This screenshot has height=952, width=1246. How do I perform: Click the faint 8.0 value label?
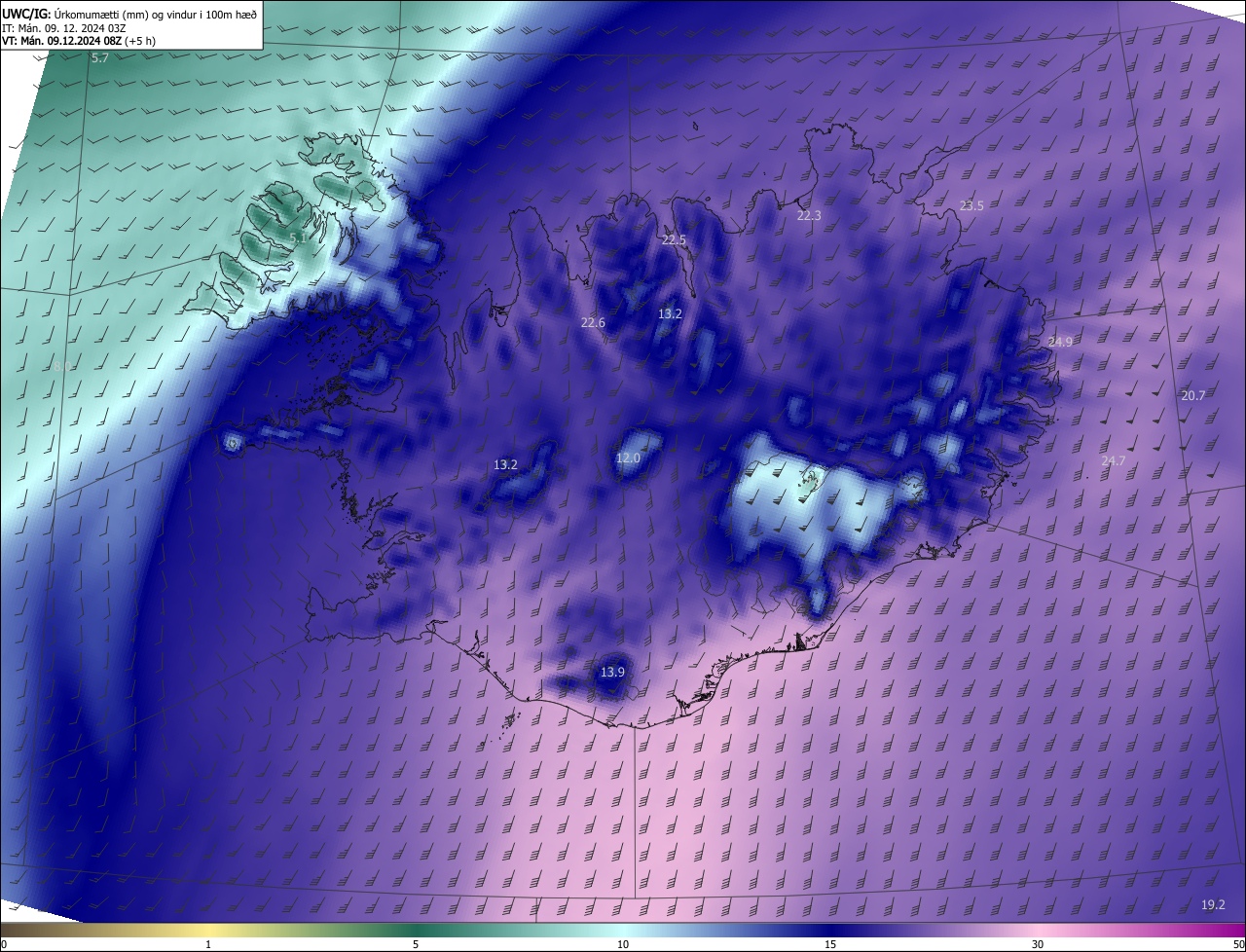pos(61,367)
